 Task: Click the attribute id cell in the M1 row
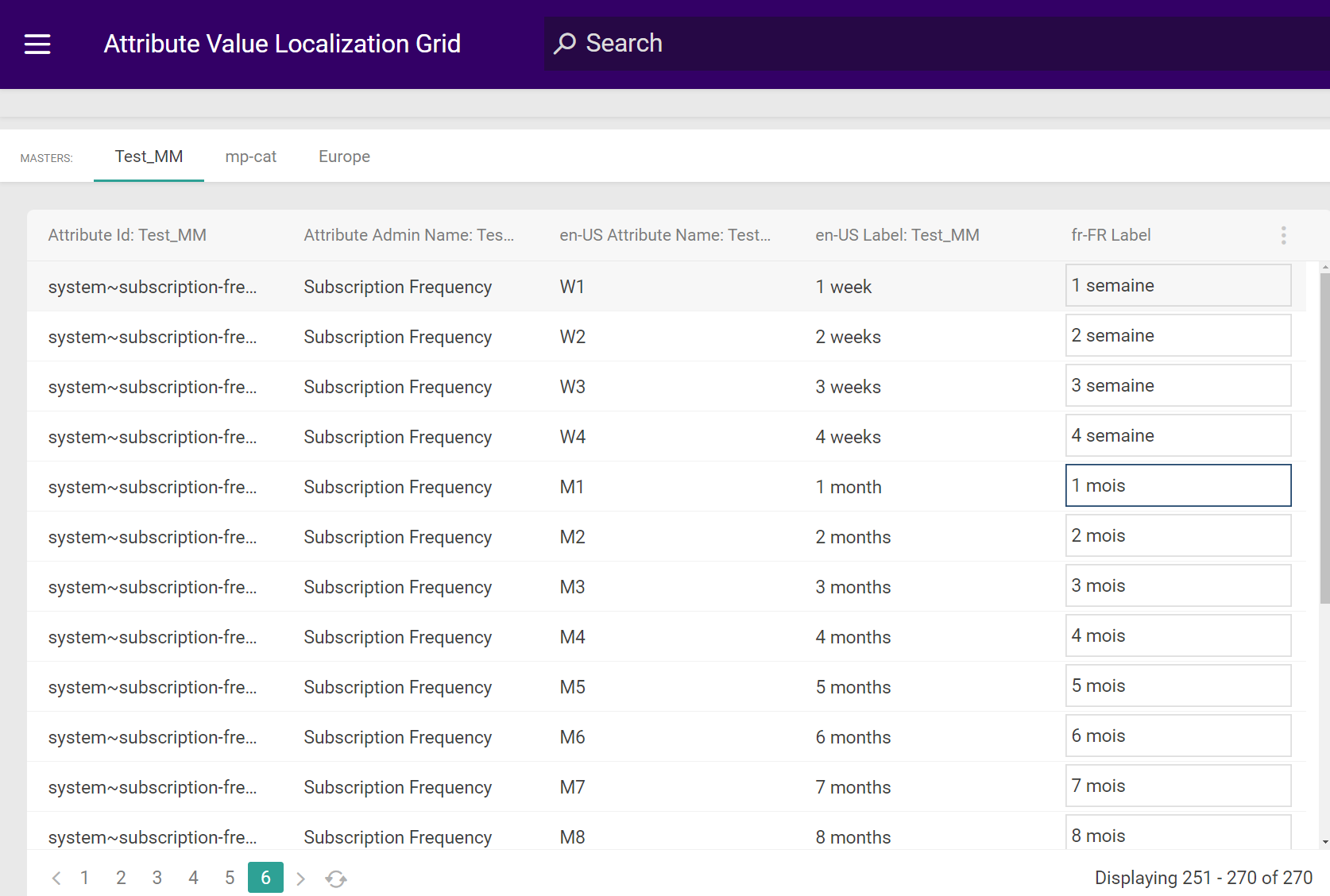coord(152,487)
